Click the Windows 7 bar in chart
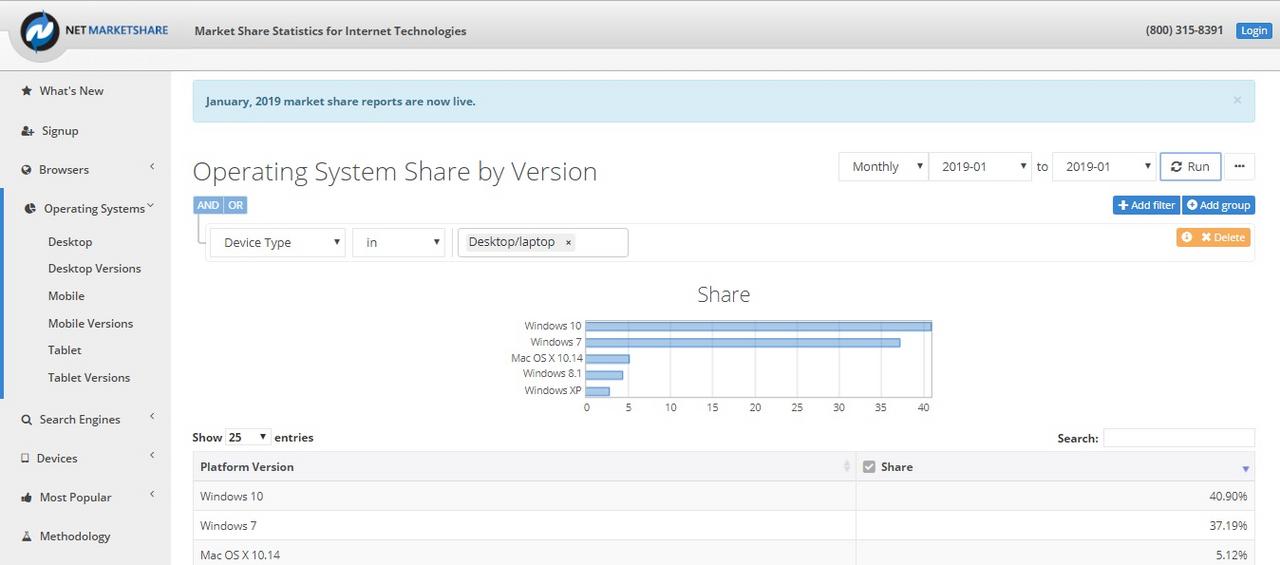This screenshot has width=1280, height=565. (743, 342)
